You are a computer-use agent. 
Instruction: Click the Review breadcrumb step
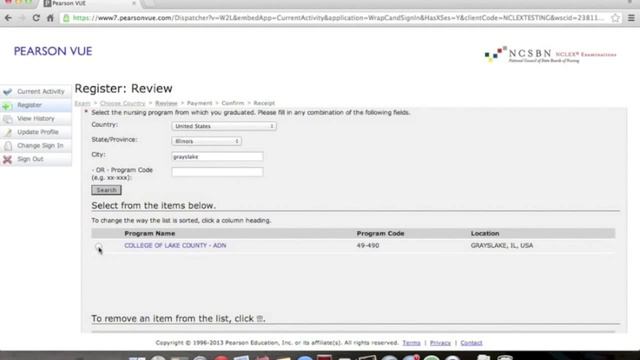coord(166,103)
